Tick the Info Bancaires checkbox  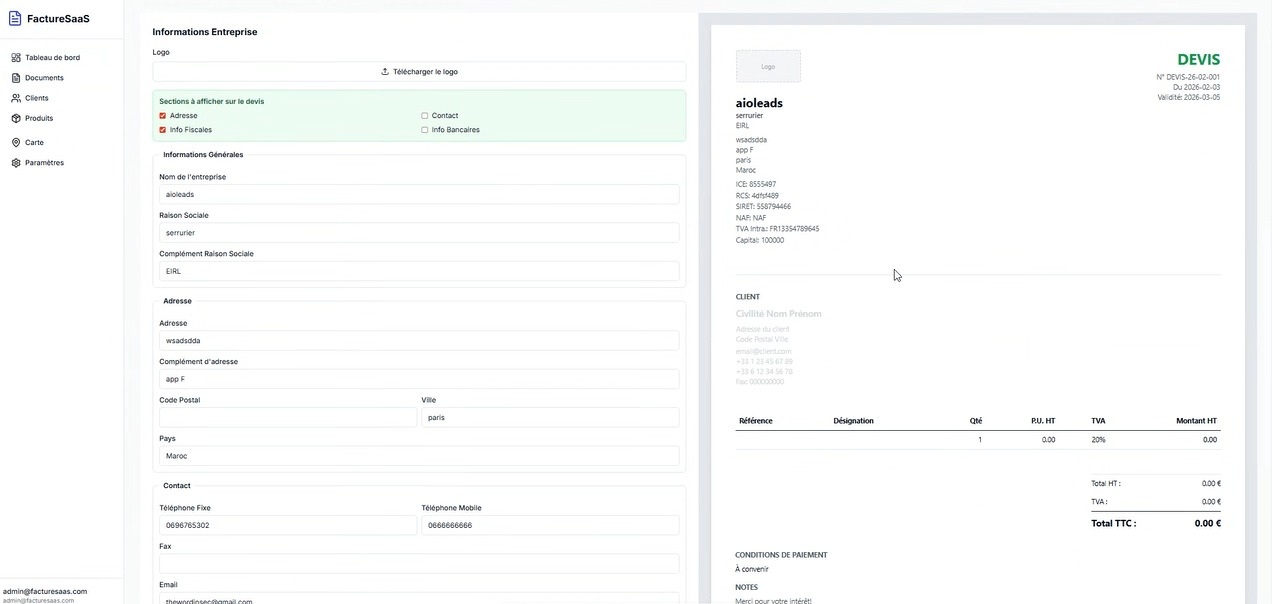coord(425,130)
